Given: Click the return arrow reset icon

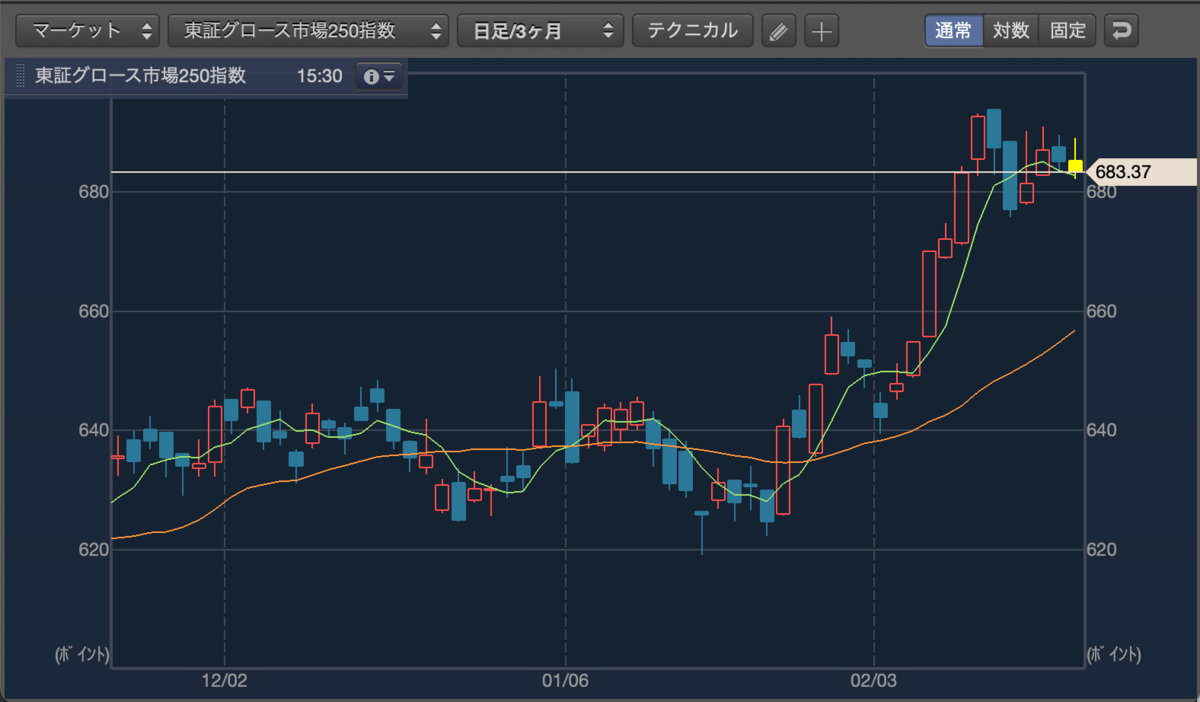Looking at the screenshot, I should (1122, 31).
